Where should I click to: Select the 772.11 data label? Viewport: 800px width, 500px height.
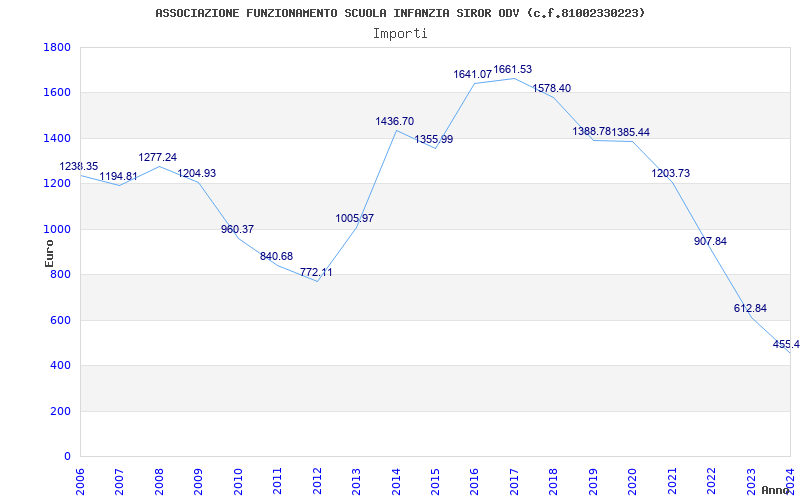click(x=316, y=272)
